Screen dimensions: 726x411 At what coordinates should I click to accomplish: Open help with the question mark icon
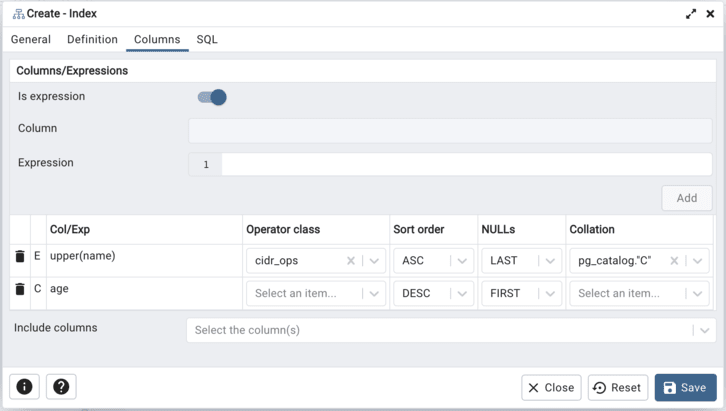[61, 387]
